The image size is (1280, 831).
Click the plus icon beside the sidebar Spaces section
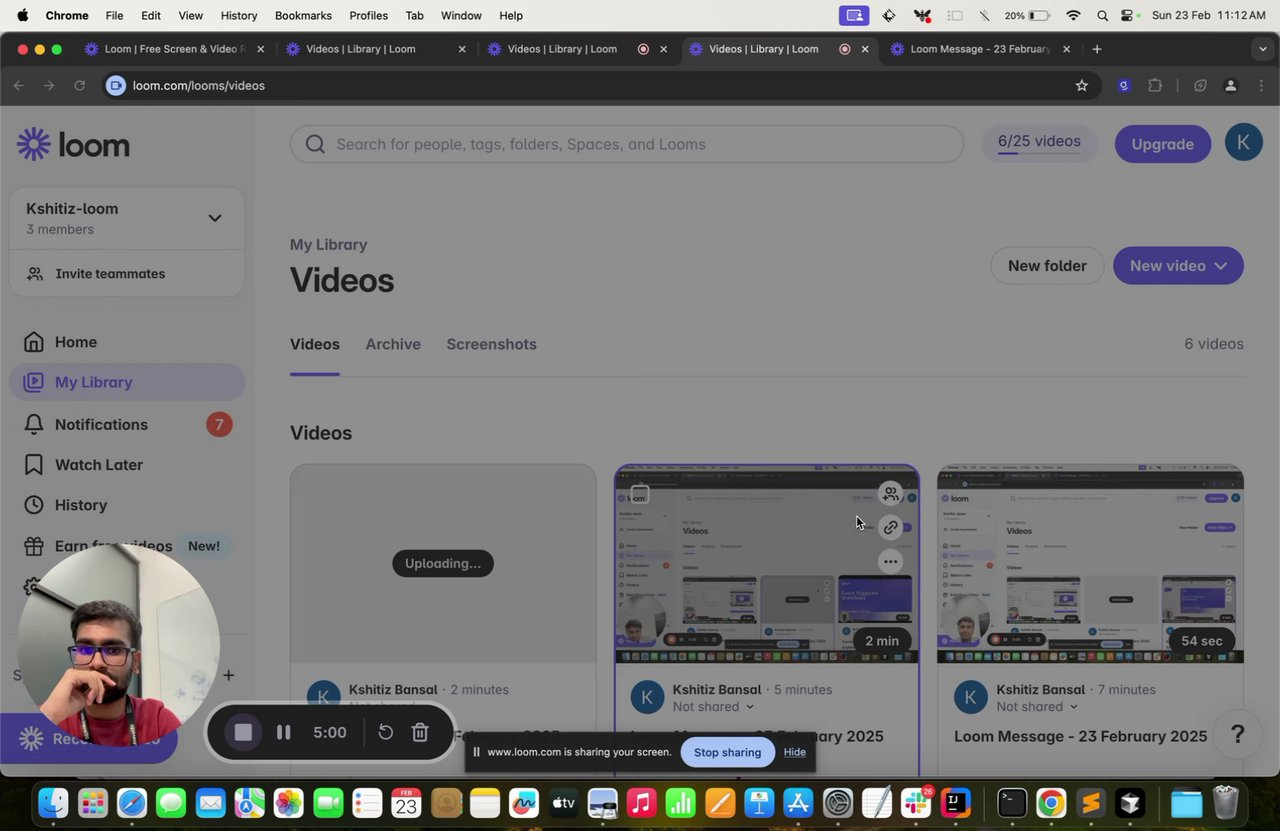pos(228,675)
